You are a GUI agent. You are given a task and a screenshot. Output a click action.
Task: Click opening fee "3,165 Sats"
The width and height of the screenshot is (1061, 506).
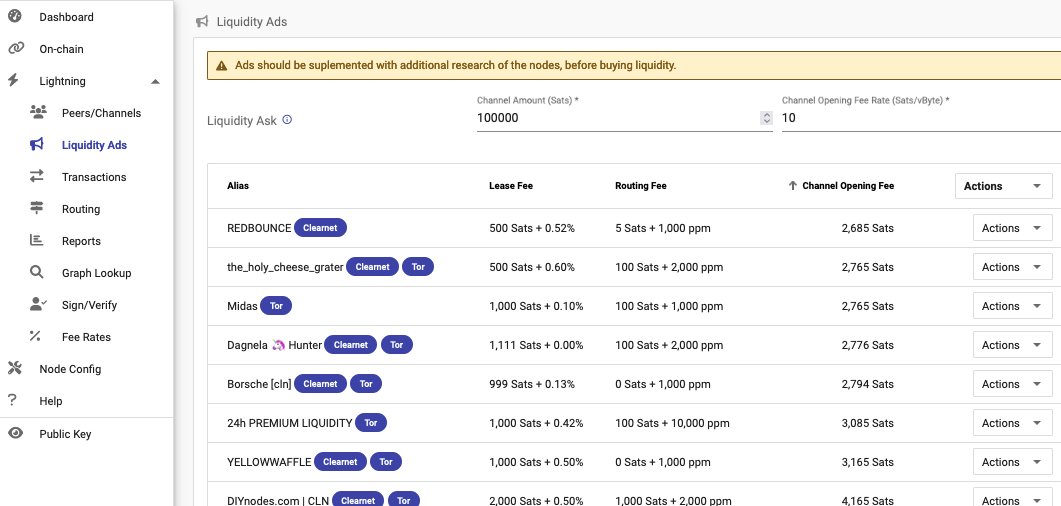(867, 463)
